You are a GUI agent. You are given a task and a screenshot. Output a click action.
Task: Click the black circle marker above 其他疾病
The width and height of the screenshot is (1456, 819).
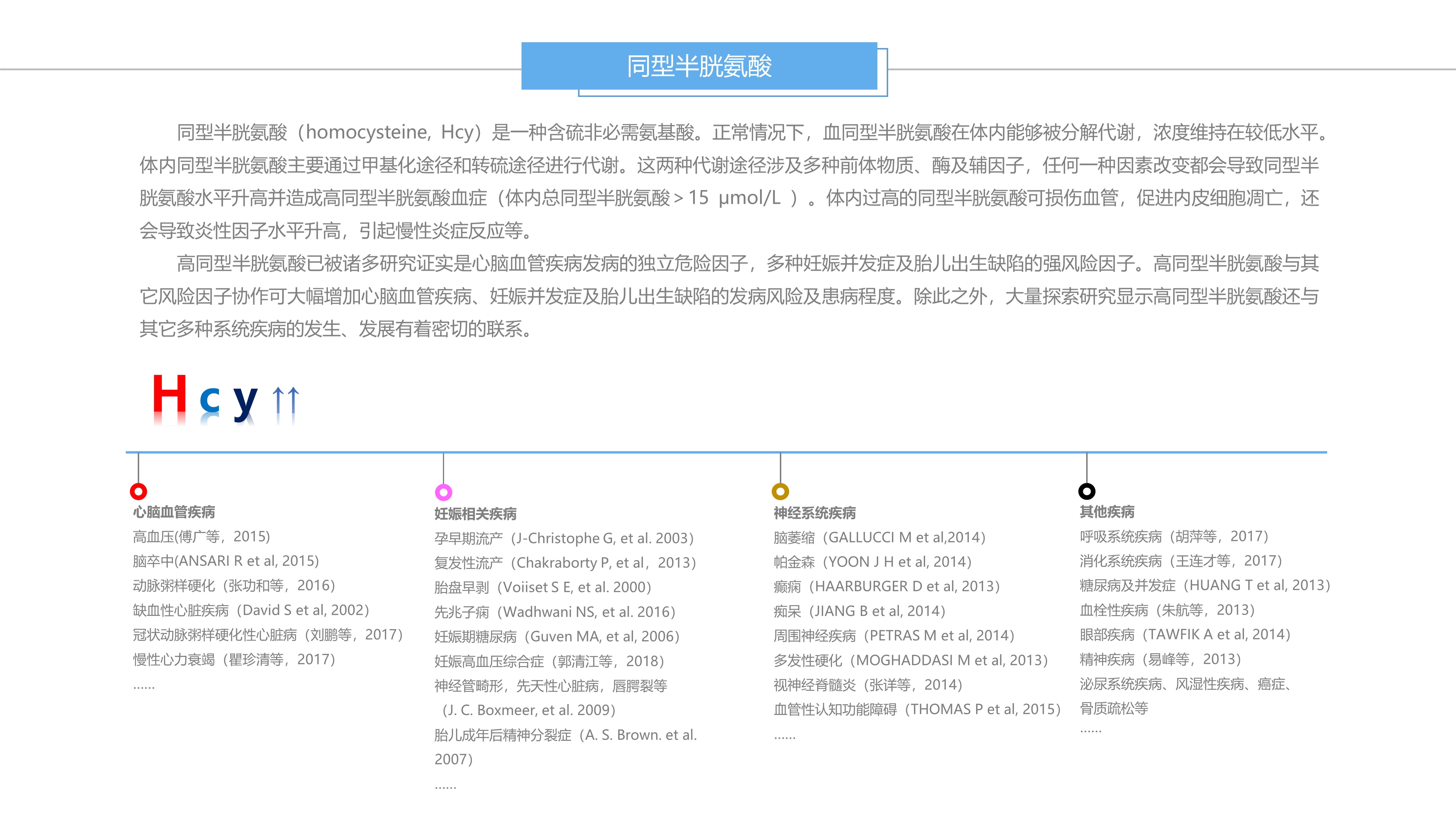(x=1087, y=491)
